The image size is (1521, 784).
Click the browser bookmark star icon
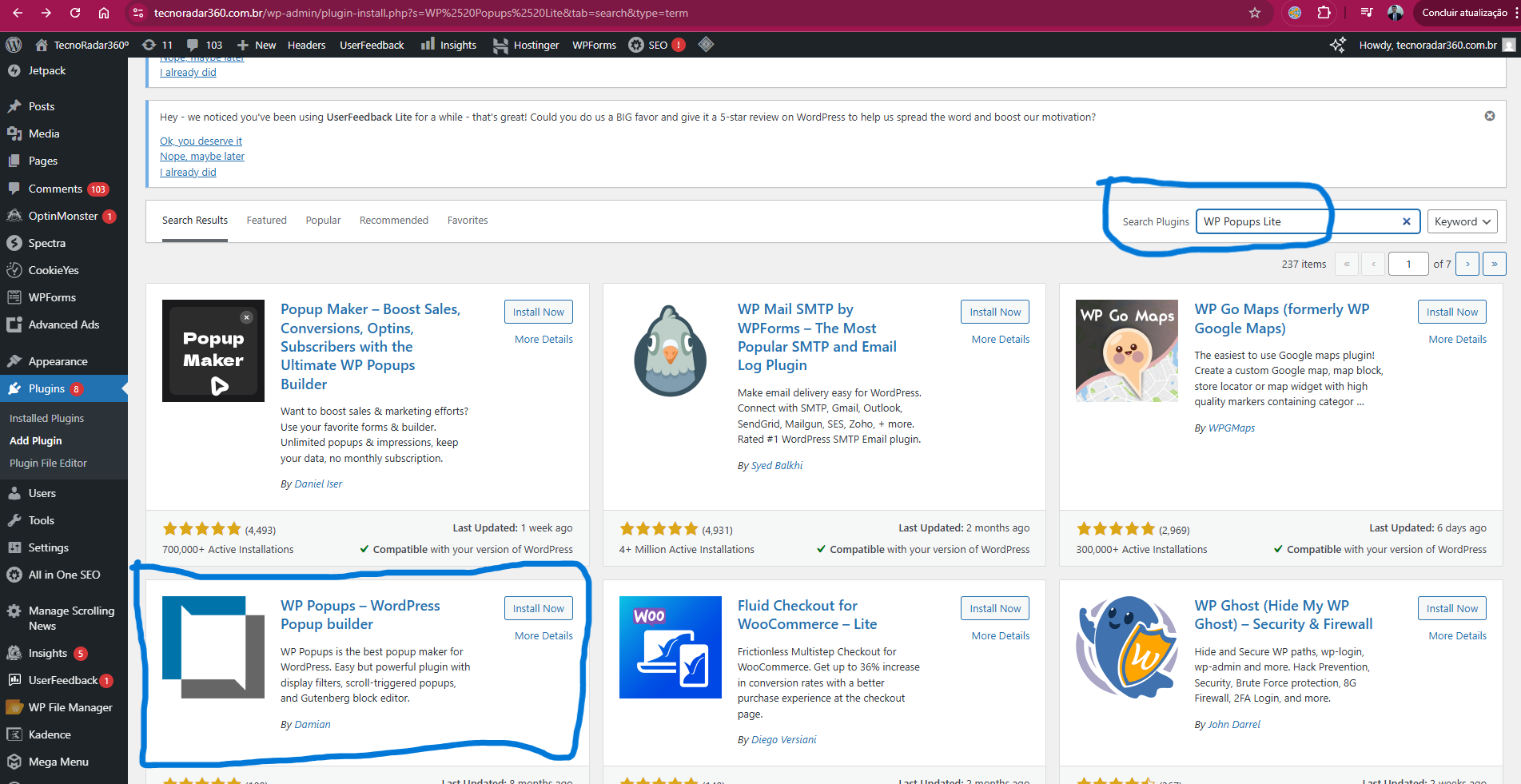[1255, 13]
